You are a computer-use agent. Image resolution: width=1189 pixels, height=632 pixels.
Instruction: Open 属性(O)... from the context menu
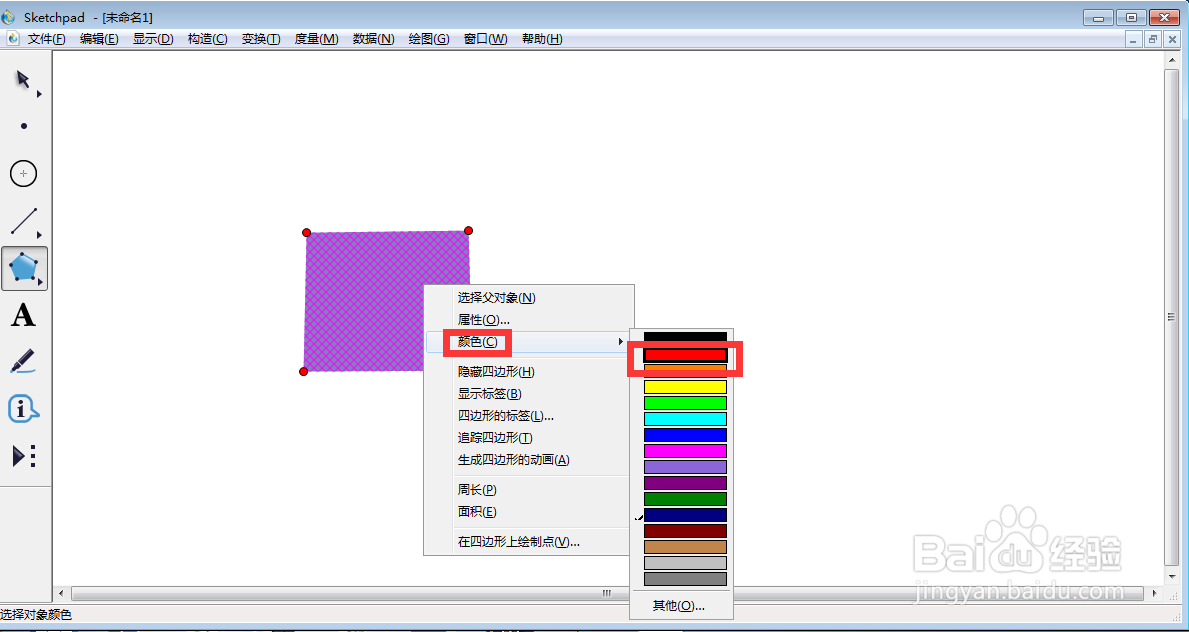click(529, 320)
